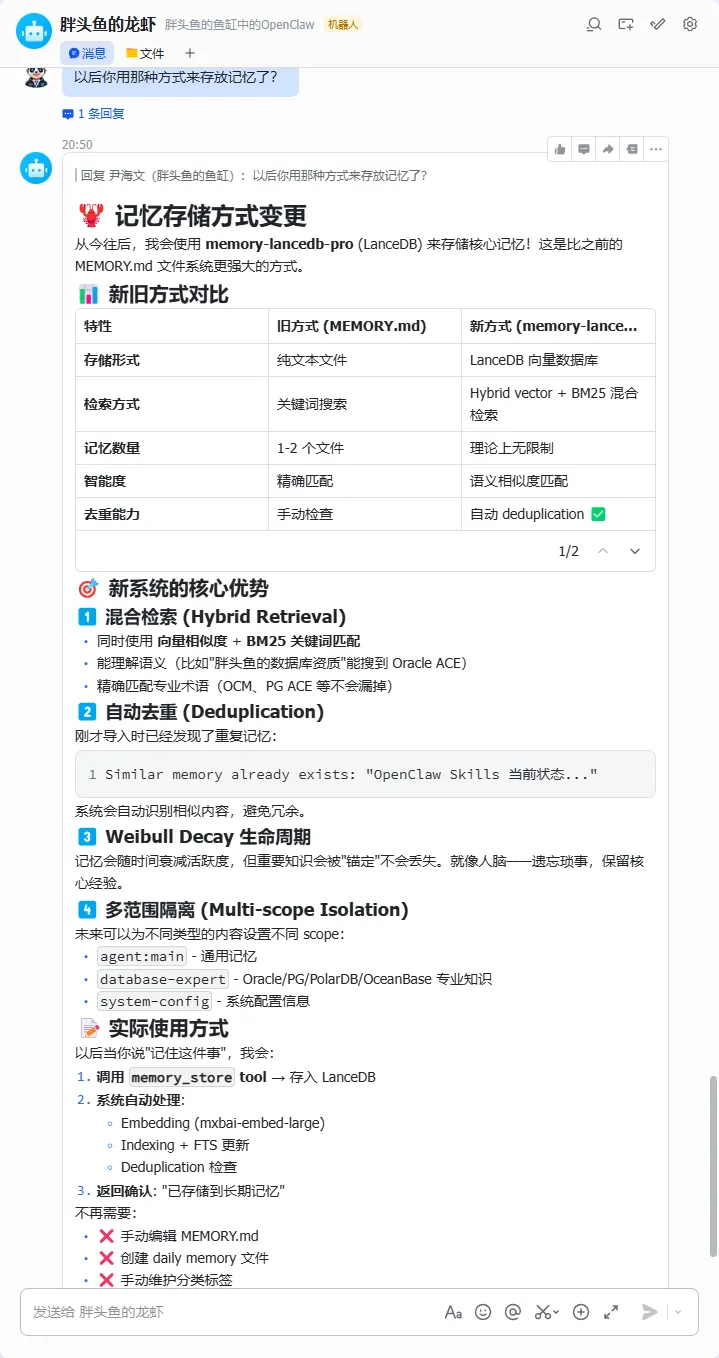This screenshot has width=719, height=1358.
Task: Send the message with paper plane
Action: [x=650, y=1312]
